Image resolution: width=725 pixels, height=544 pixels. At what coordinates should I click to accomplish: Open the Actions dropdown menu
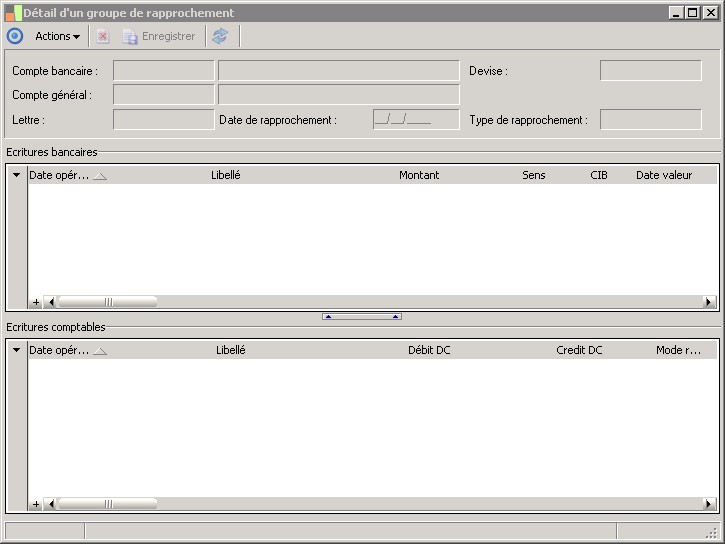click(57, 36)
